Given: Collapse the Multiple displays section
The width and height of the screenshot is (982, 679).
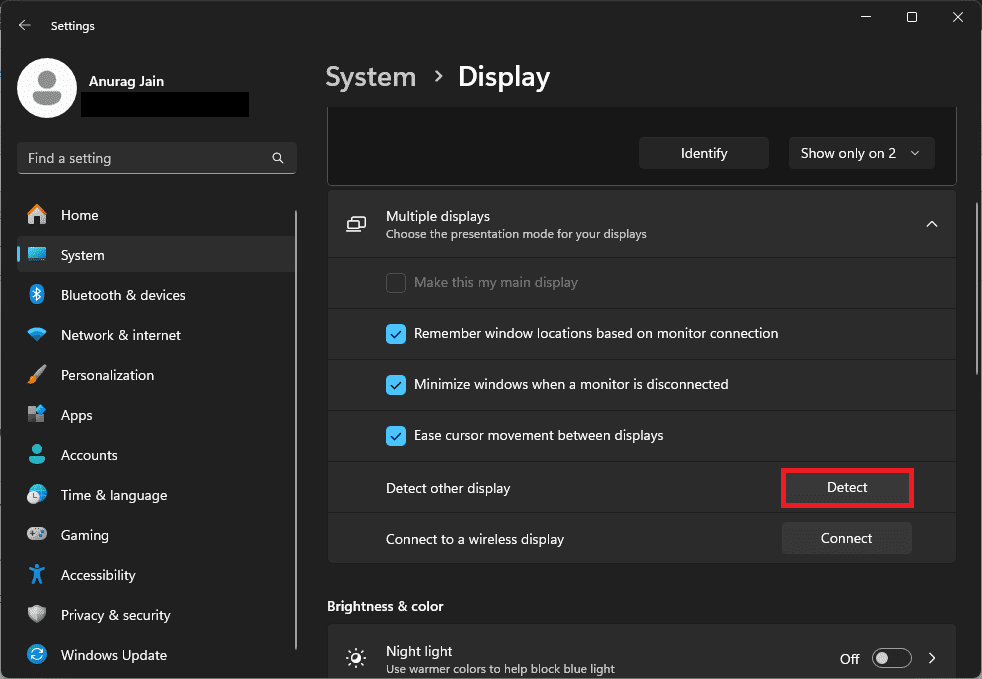Looking at the screenshot, I should (931, 224).
